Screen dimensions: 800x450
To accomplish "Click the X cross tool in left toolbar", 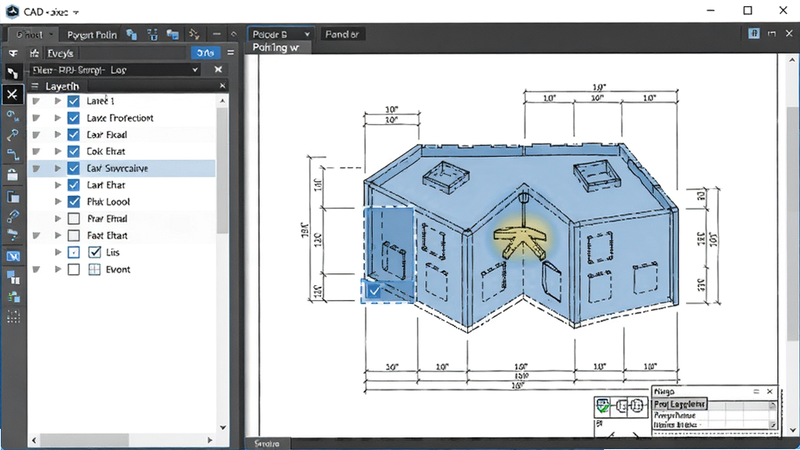I will [12, 94].
